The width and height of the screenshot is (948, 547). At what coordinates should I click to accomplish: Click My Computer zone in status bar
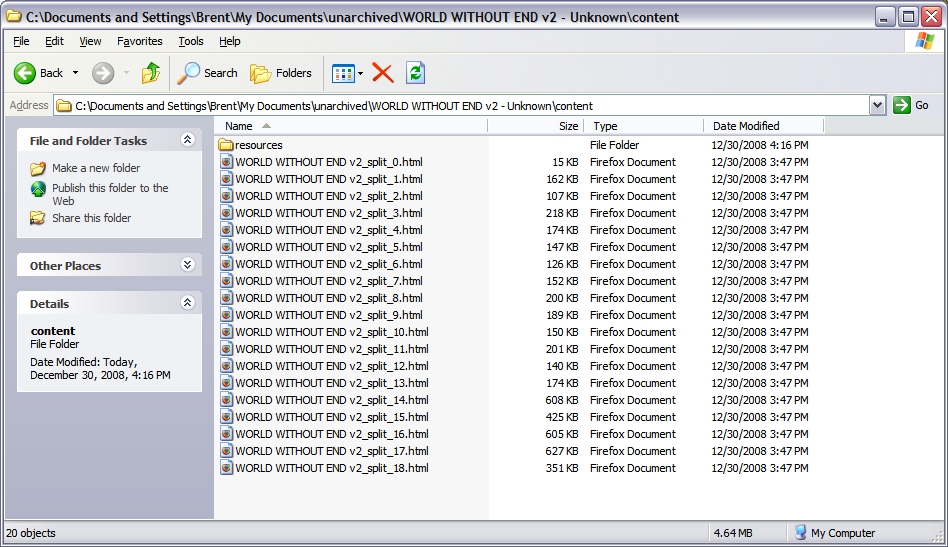tap(834, 532)
